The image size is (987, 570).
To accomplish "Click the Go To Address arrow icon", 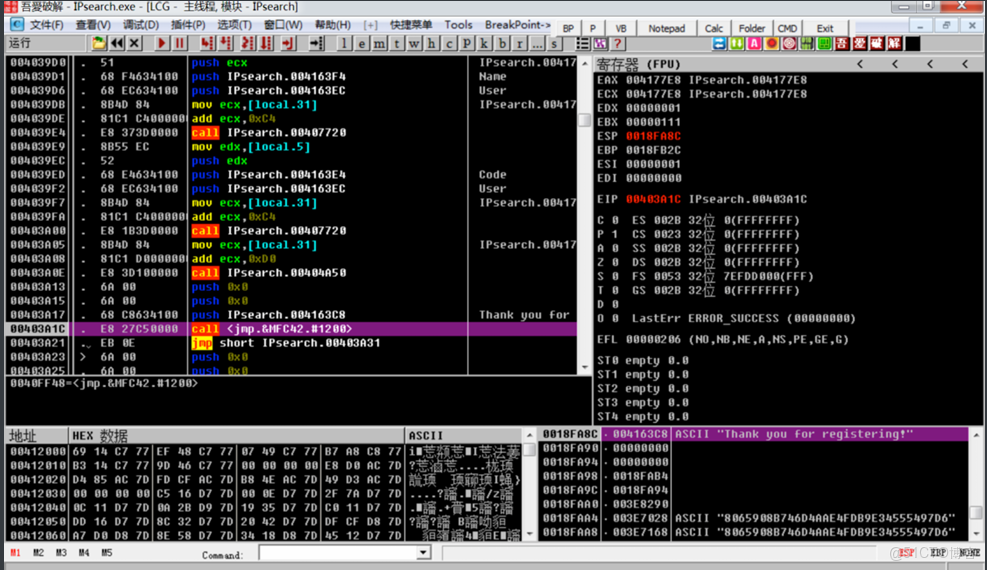I will pyautogui.click(x=317, y=43).
